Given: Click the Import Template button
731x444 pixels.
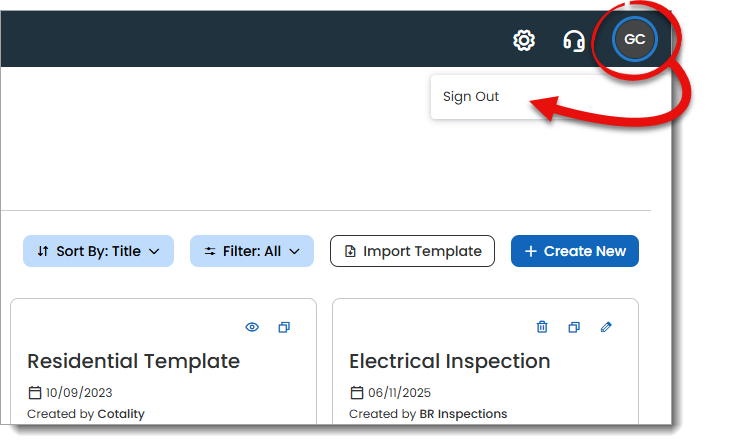Looking at the screenshot, I should [x=412, y=251].
